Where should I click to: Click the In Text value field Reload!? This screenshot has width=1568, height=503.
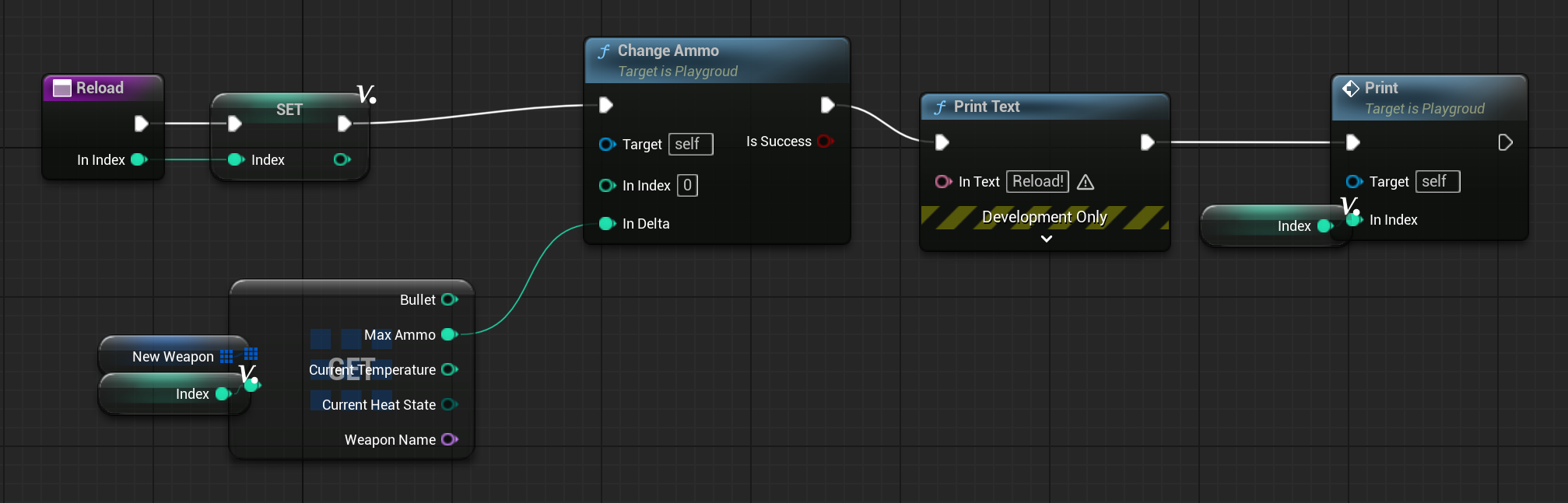tap(1037, 181)
